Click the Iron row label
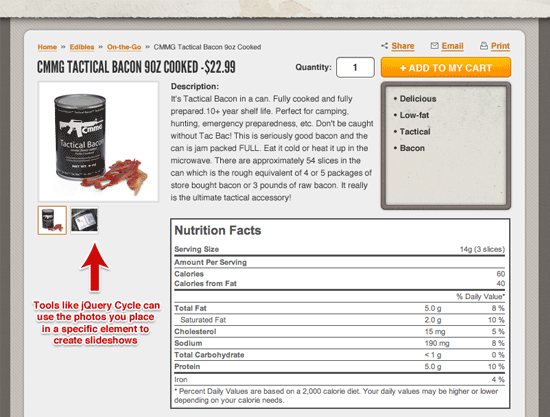Viewport: 550px width, 417px height. 181,379
